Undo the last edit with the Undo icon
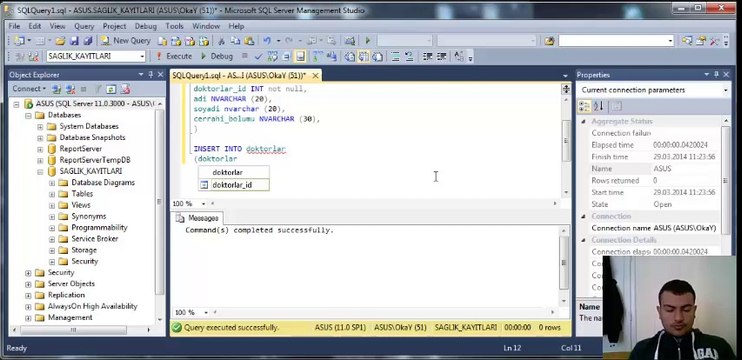This screenshot has height=360, width=742. [x=267, y=41]
